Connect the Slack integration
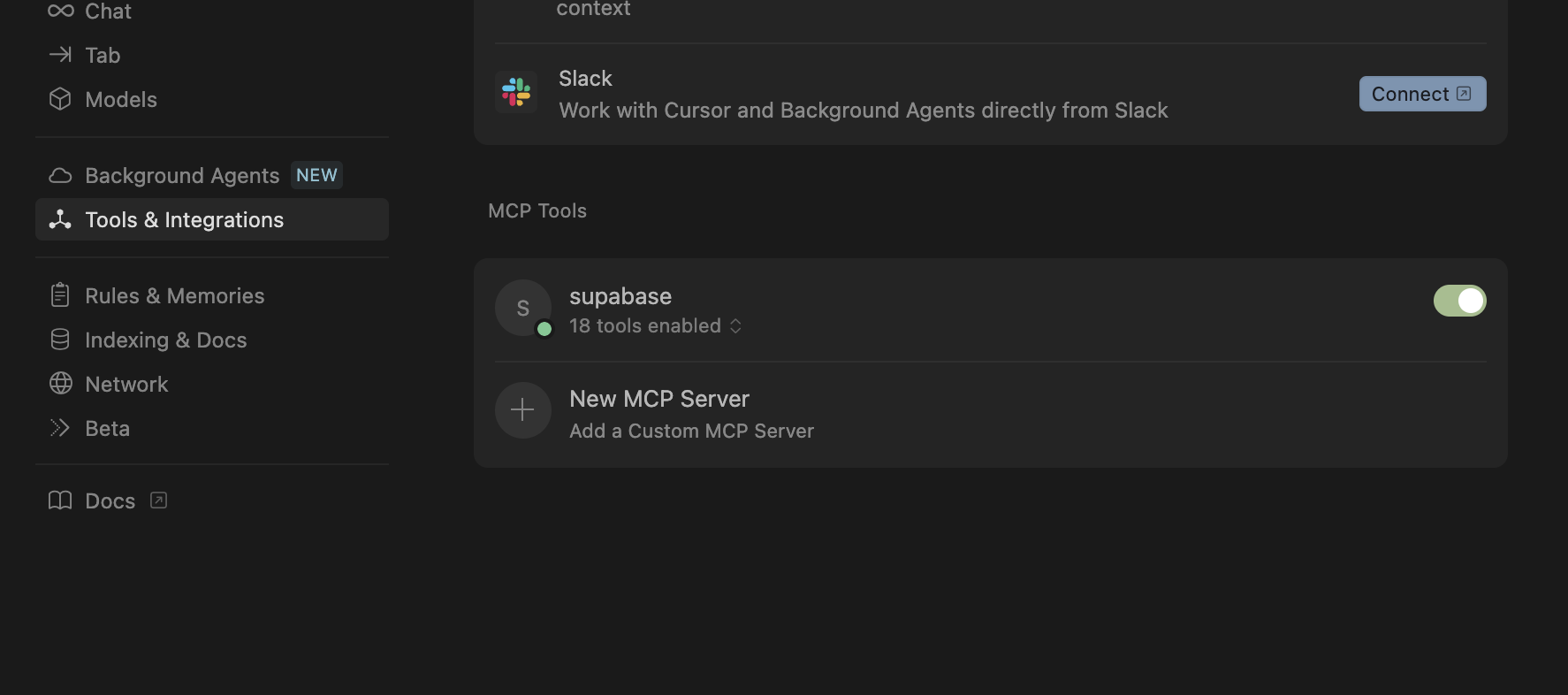1568x695 pixels. pos(1422,94)
